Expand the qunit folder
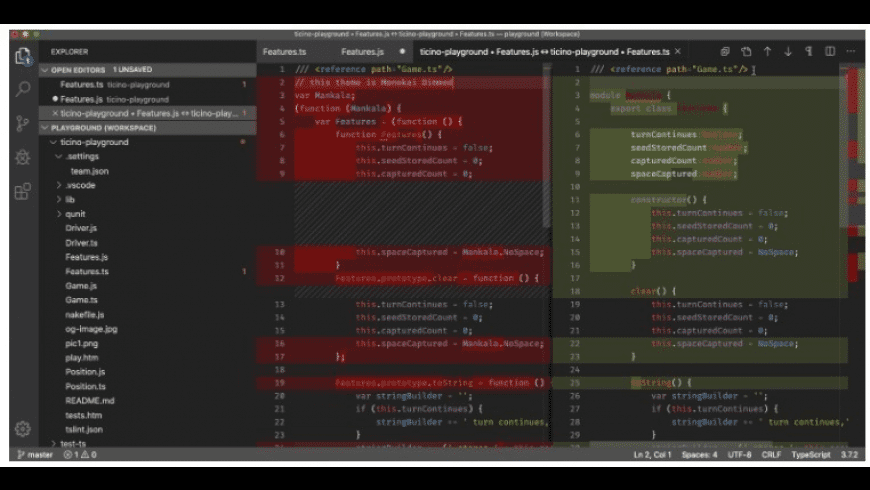The height and width of the screenshot is (490, 870). (x=75, y=214)
